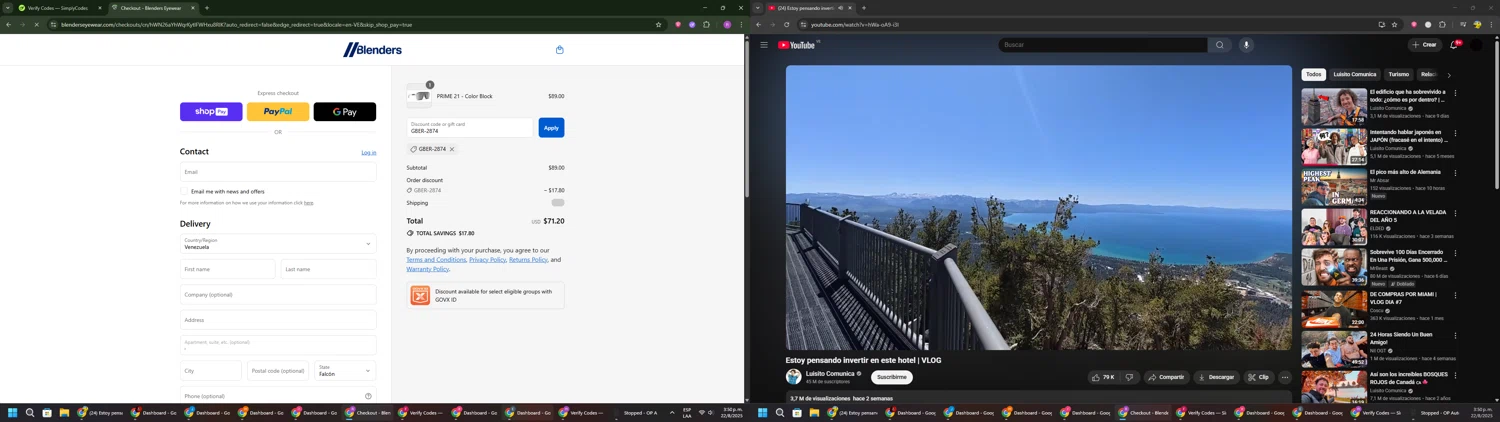The height and width of the screenshot is (422, 1500).
Task: Click the phone field help question icon
Action: (x=368, y=396)
